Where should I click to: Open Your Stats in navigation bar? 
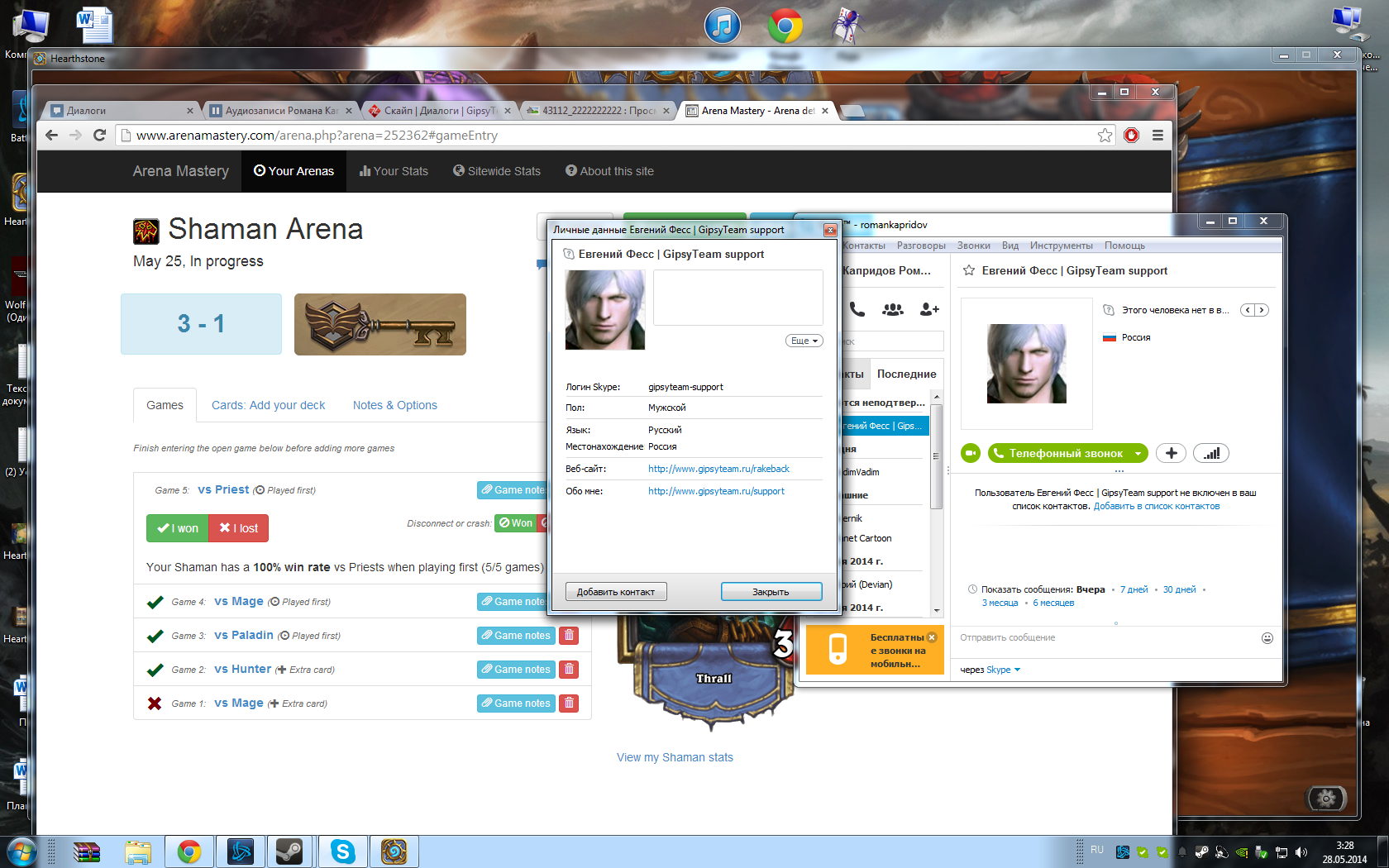pyautogui.click(x=394, y=171)
